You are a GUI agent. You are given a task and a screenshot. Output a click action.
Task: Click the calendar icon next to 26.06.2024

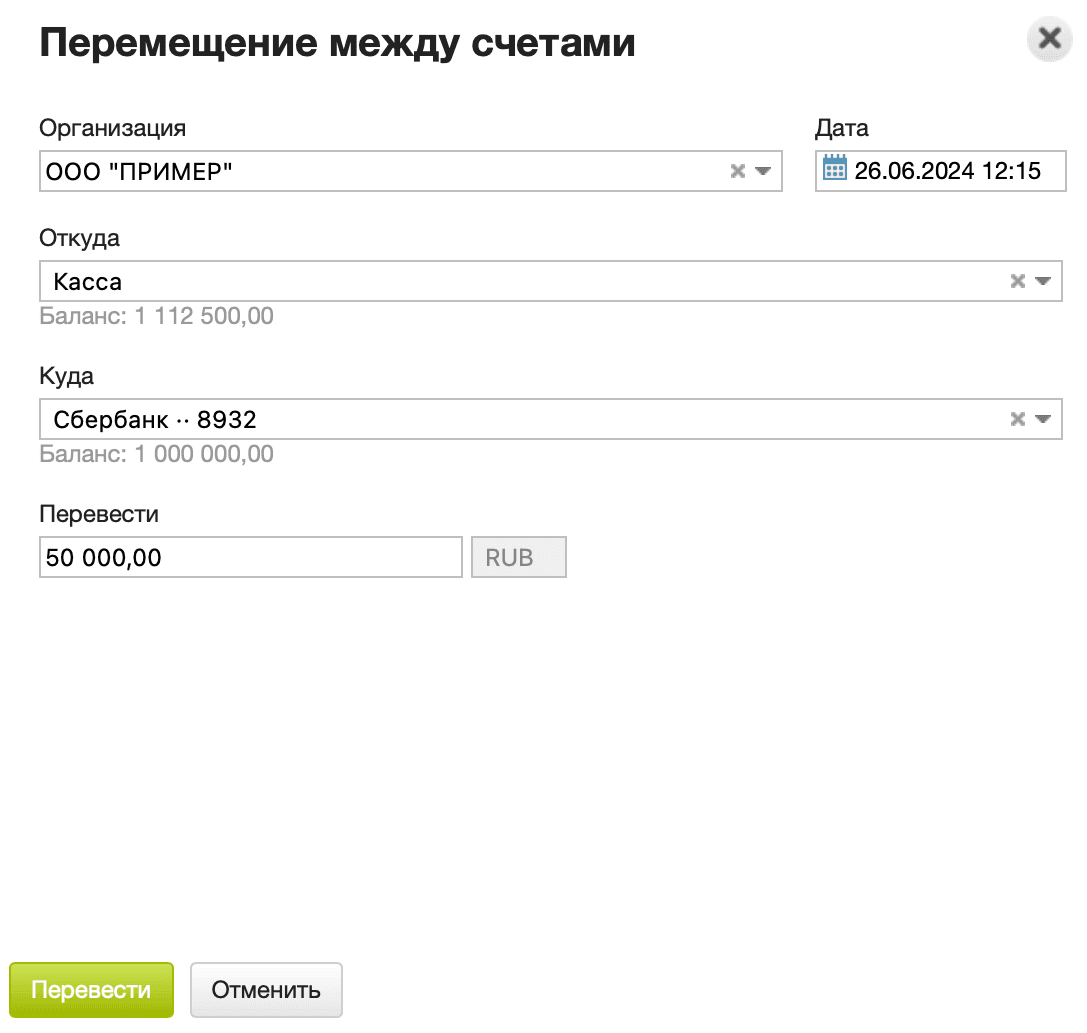click(836, 170)
